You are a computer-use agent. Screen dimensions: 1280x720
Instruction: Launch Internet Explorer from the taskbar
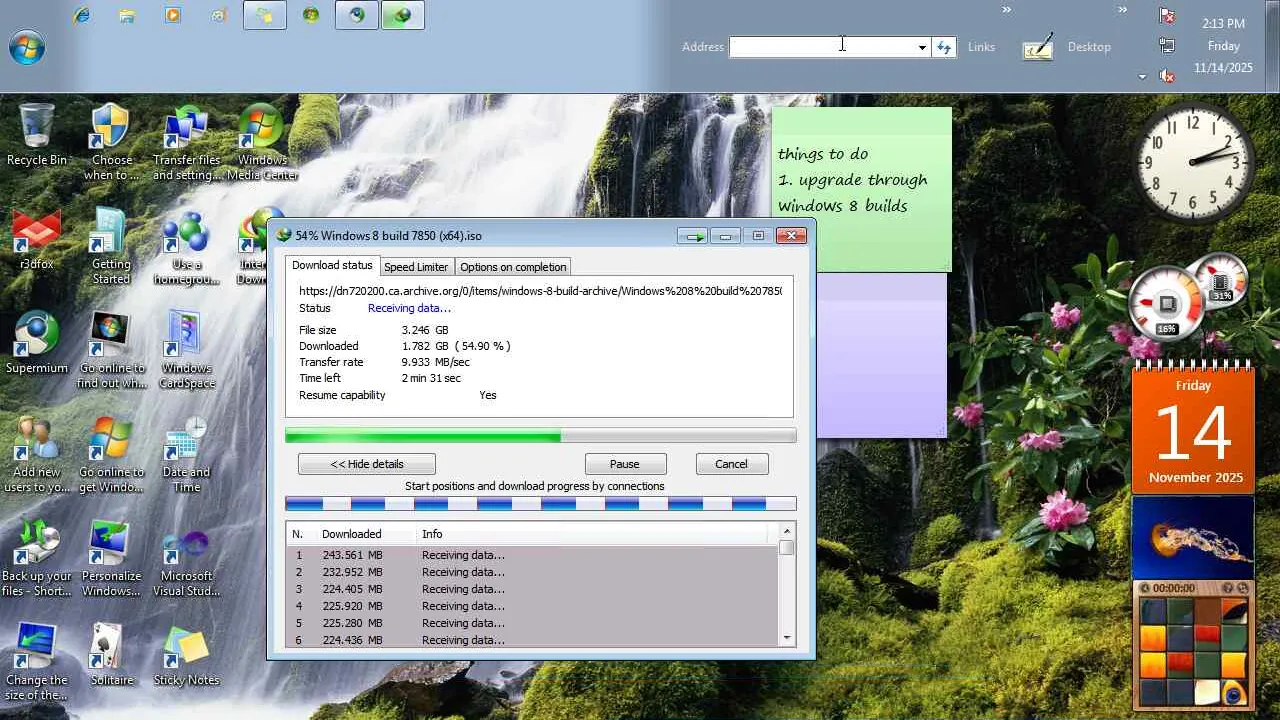[x=81, y=15]
